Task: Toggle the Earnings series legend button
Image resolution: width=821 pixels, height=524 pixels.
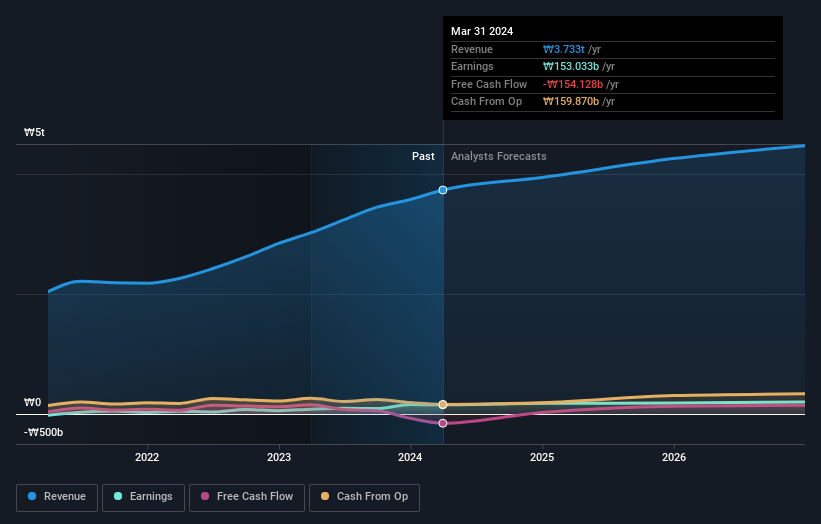Action: point(143,497)
